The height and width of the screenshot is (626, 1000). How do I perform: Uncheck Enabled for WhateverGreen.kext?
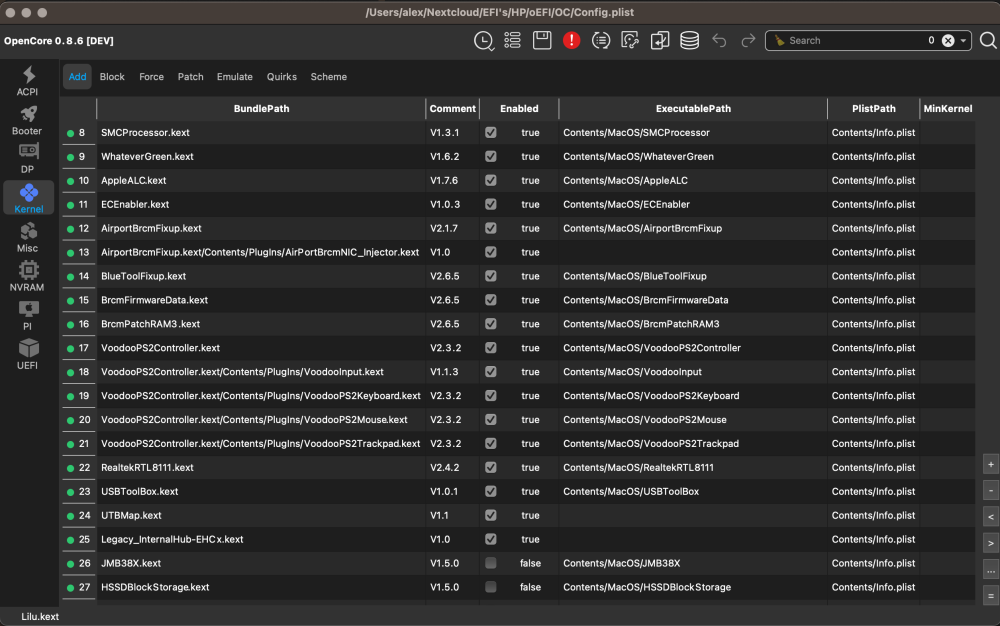[x=490, y=156]
